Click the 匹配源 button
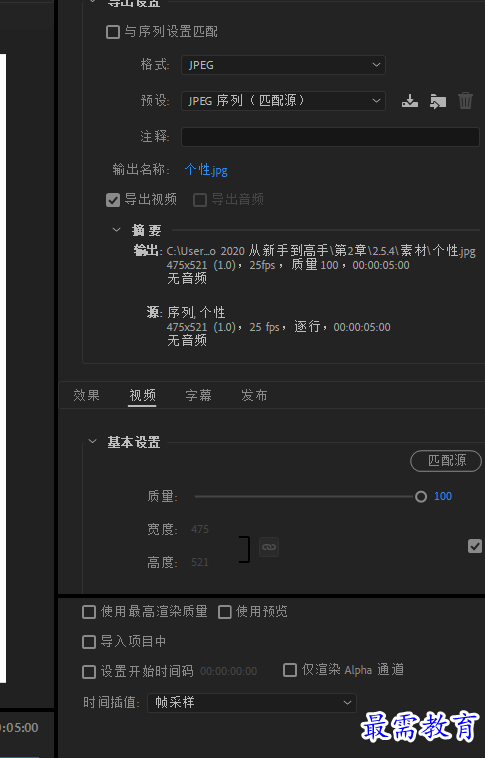The width and height of the screenshot is (485, 758). click(446, 461)
